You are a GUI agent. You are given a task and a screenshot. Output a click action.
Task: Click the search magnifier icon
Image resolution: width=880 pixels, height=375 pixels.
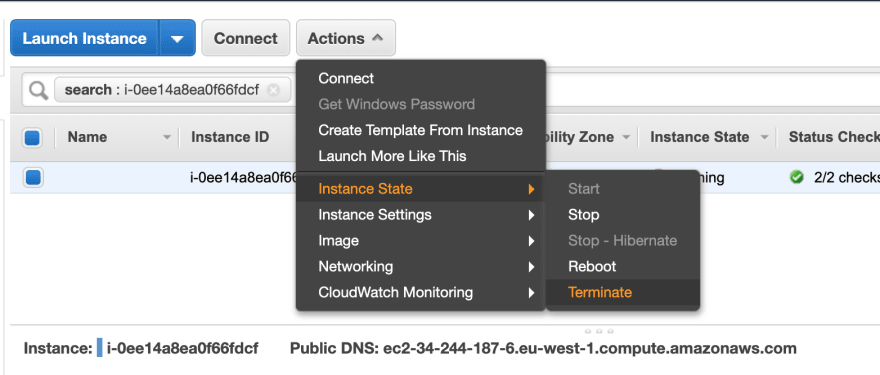click(38, 90)
